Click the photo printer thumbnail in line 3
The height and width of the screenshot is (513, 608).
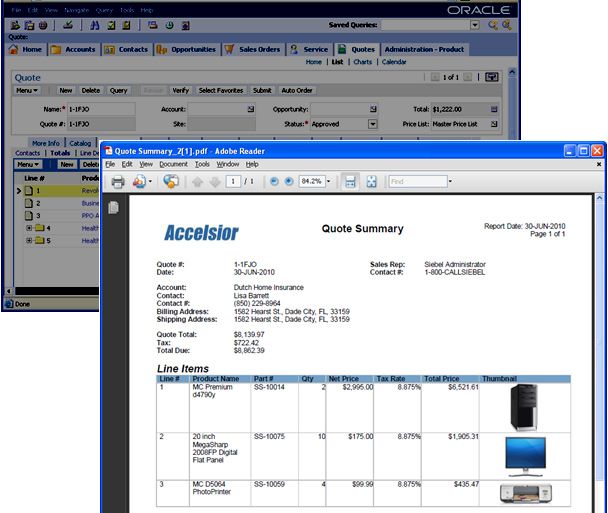pyautogui.click(x=526, y=493)
